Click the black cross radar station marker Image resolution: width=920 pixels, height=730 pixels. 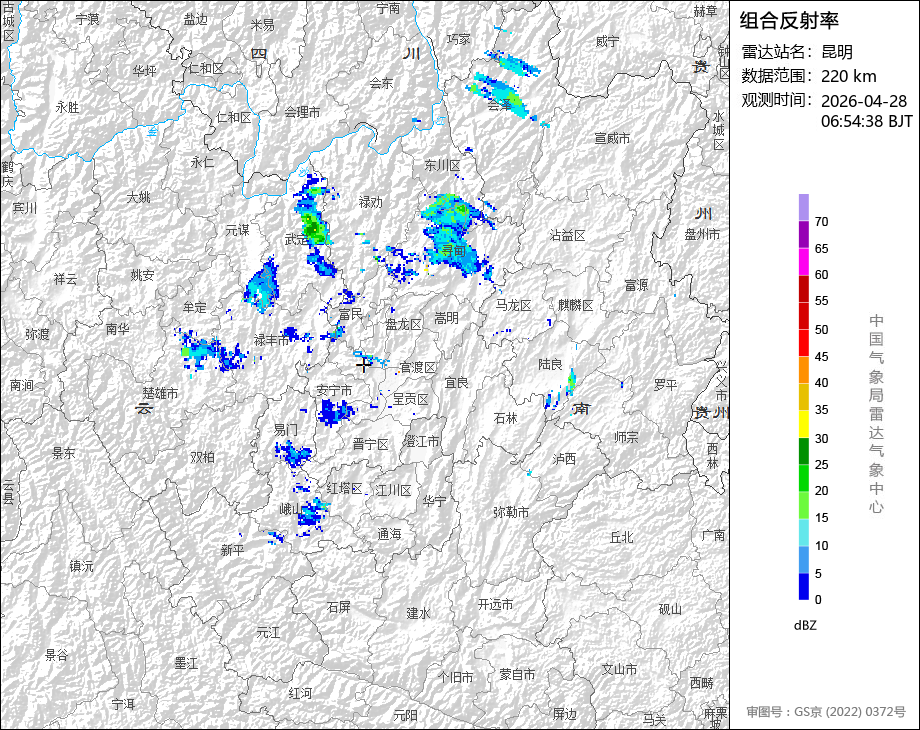pos(364,365)
